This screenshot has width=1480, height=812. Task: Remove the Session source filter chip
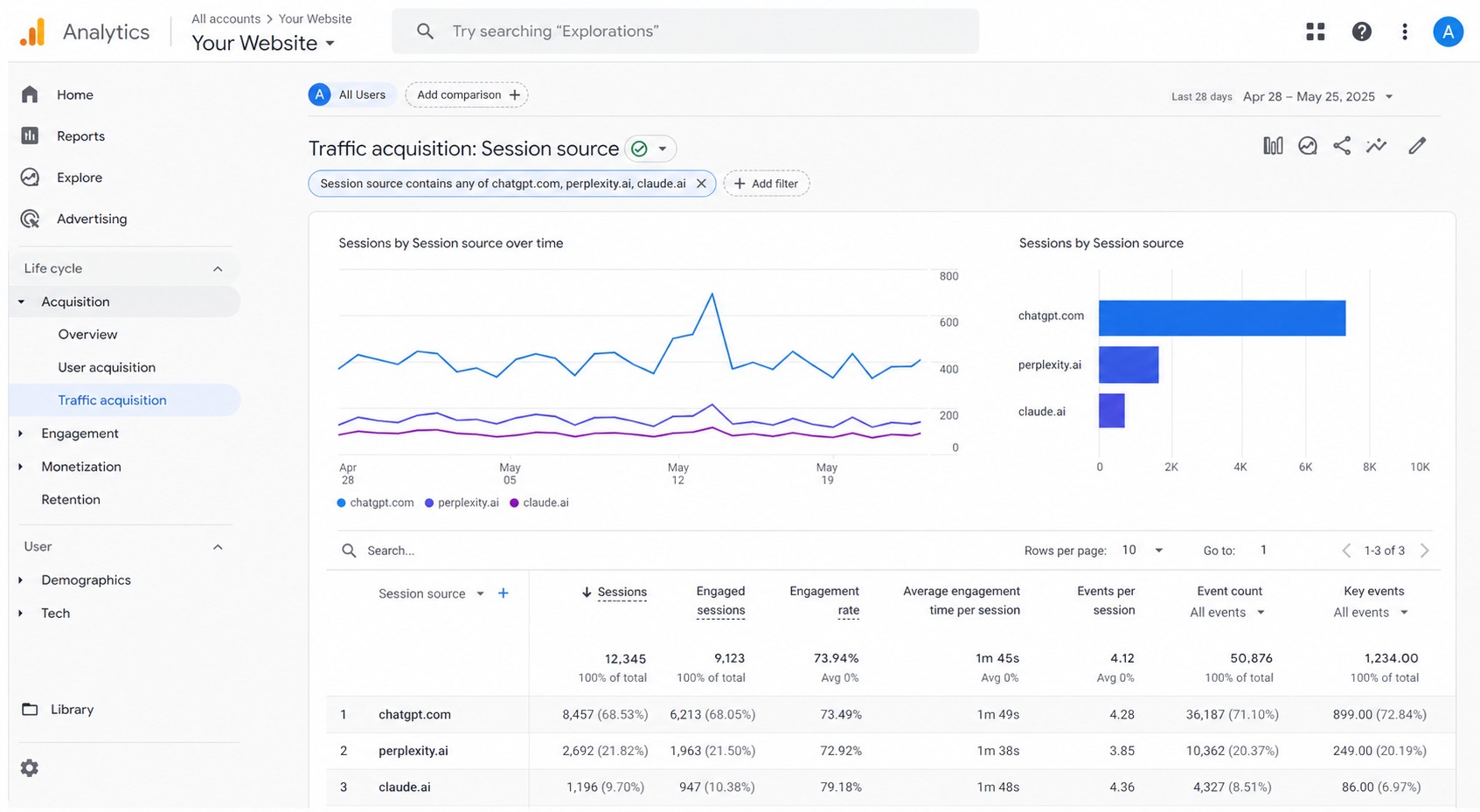click(x=701, y=184)
